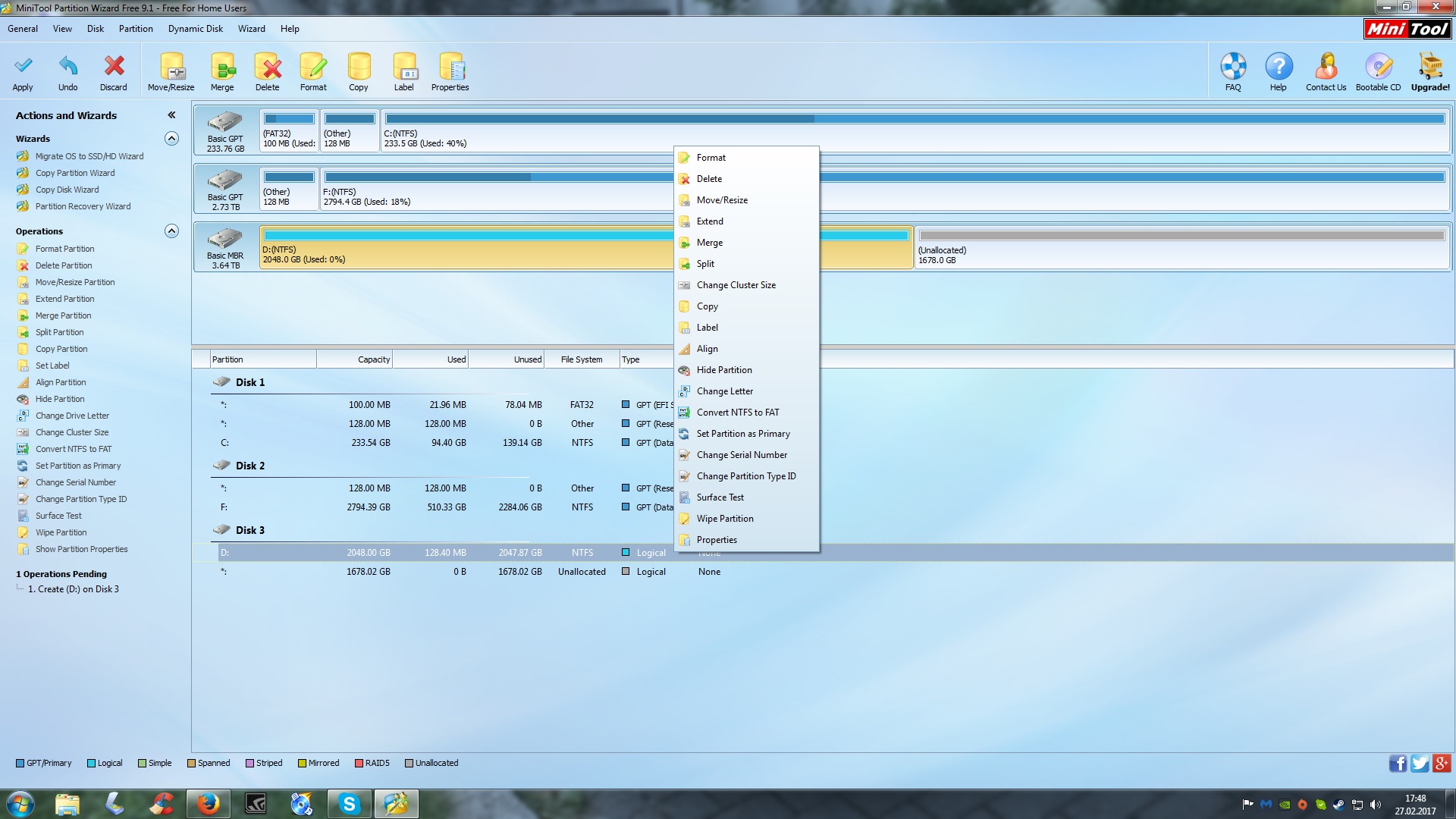Launch Skype from the taskbar
The image size is (1456, 819).
349,804
